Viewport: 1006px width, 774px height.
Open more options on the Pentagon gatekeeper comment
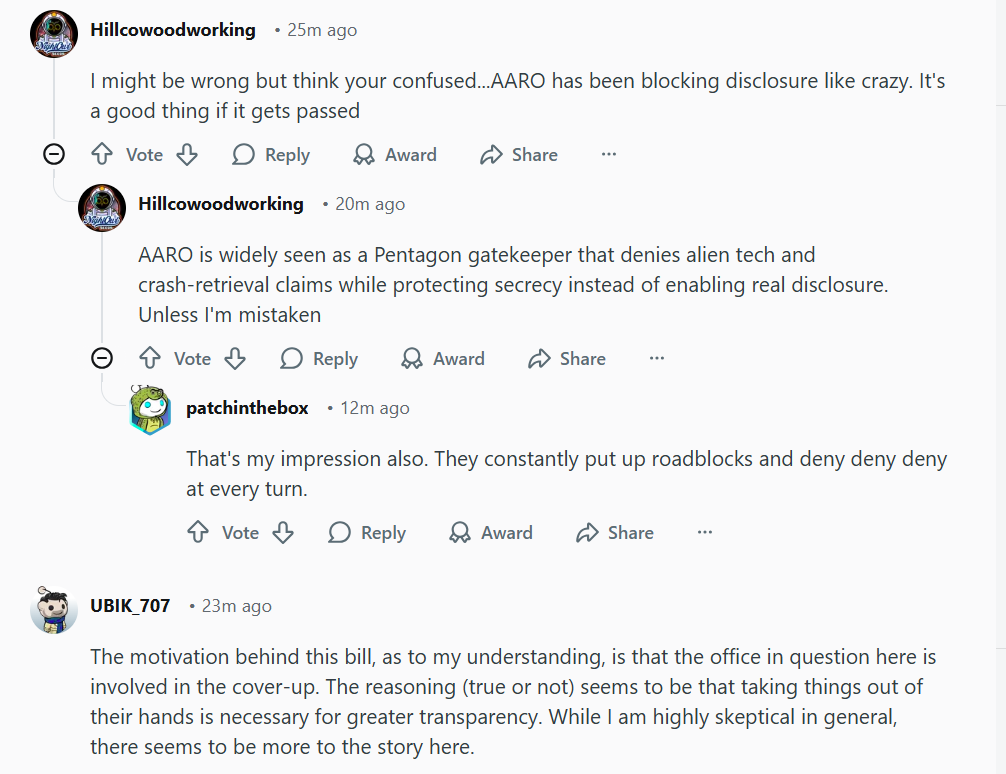coord(657,359)
